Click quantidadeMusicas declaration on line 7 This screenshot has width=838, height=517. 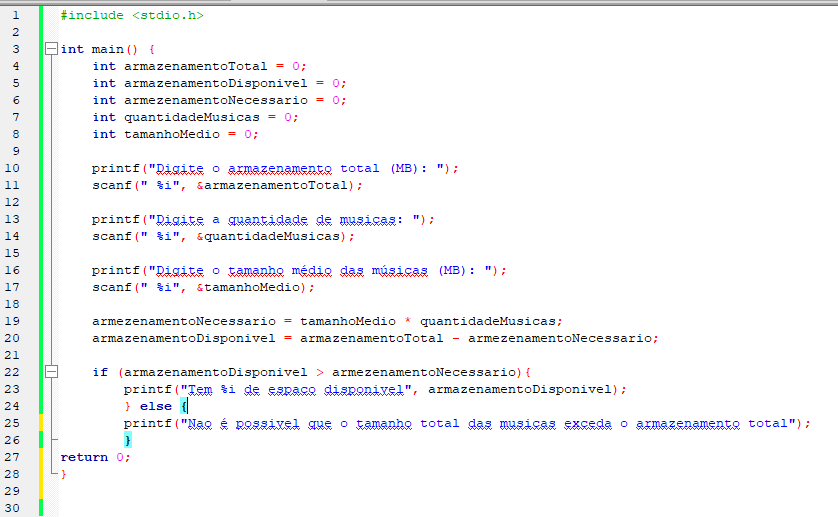tap(196, 117)
